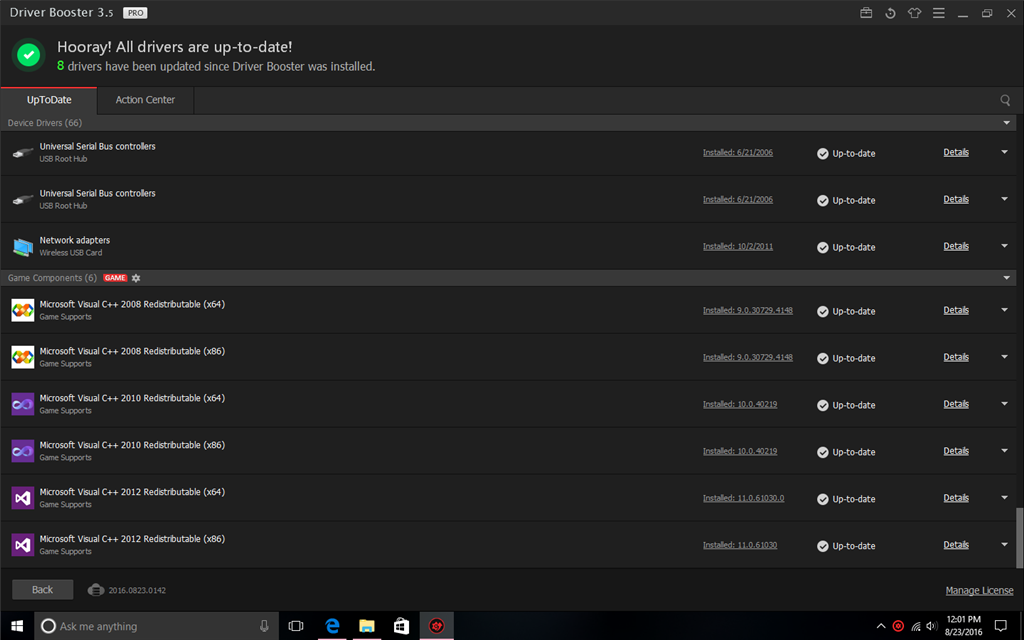Viewport: 1024px width, 640px height.
Task: Click the Visual C++ 2010 (x86) icon
Action: [x=23, y=451]
